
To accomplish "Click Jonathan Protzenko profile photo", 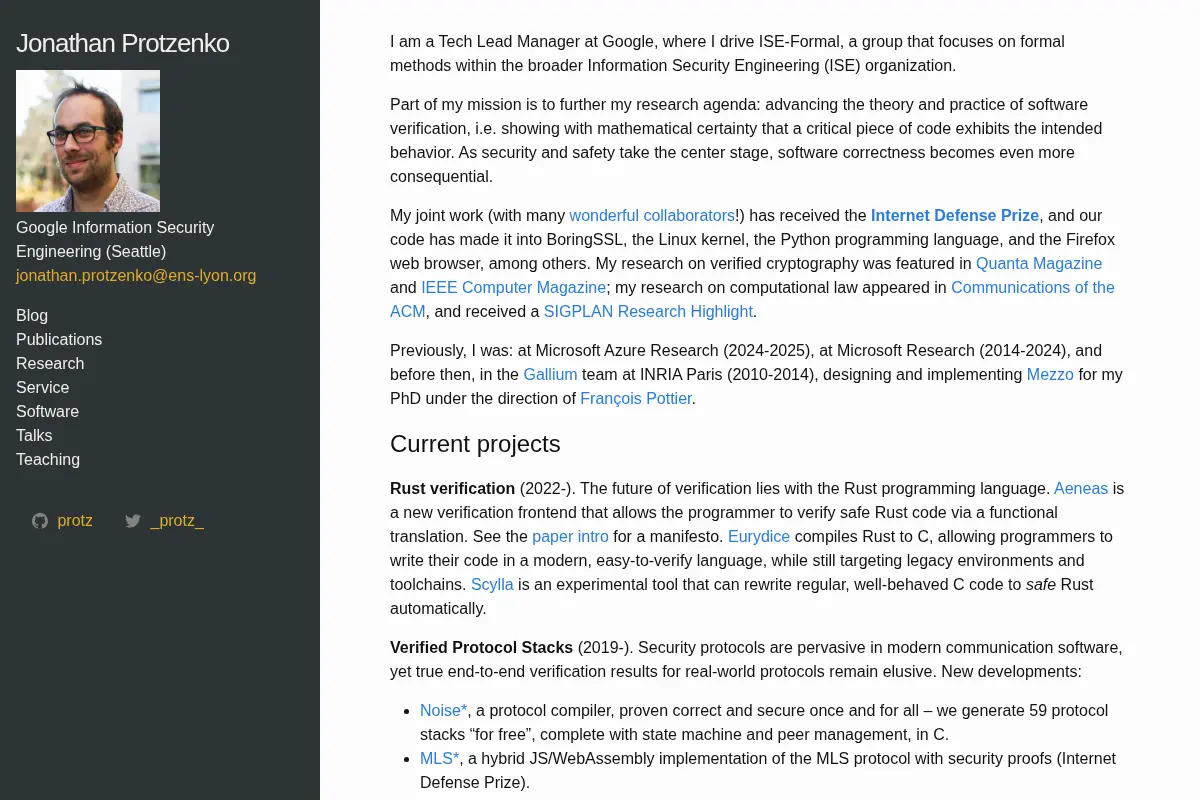I will (x=88, y=141).
